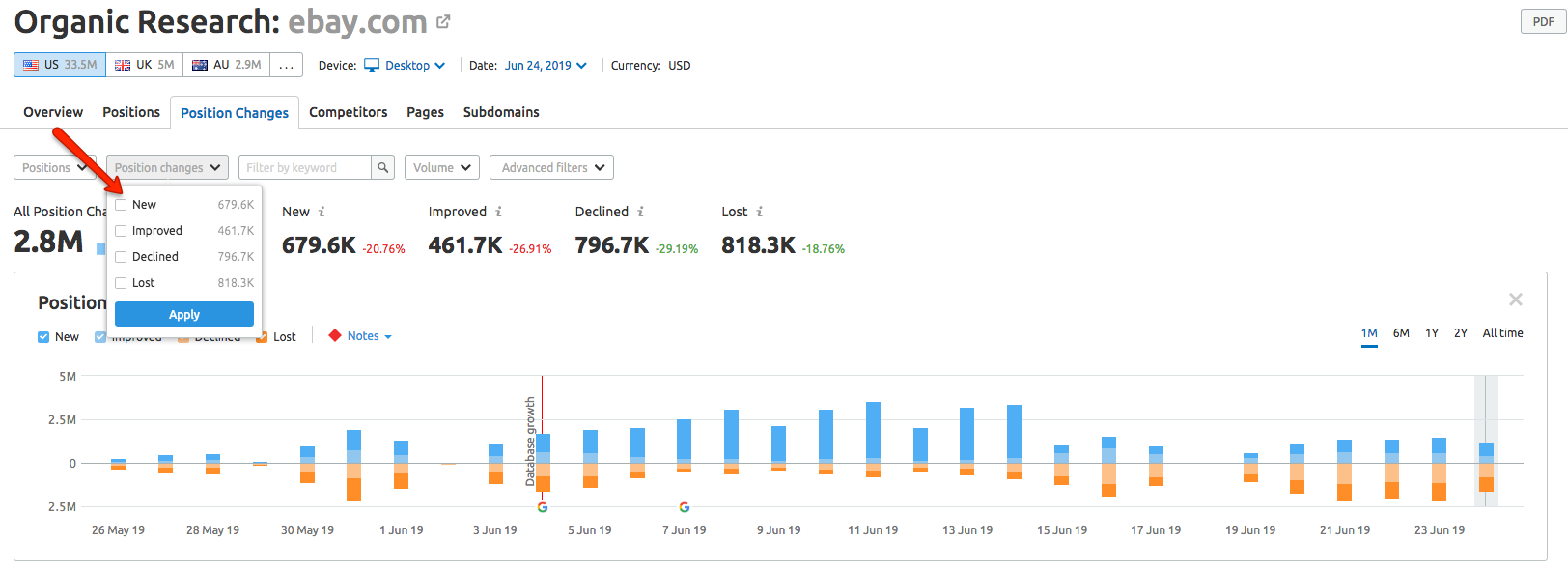Open the Positions filter dropdown

[55, 167]
